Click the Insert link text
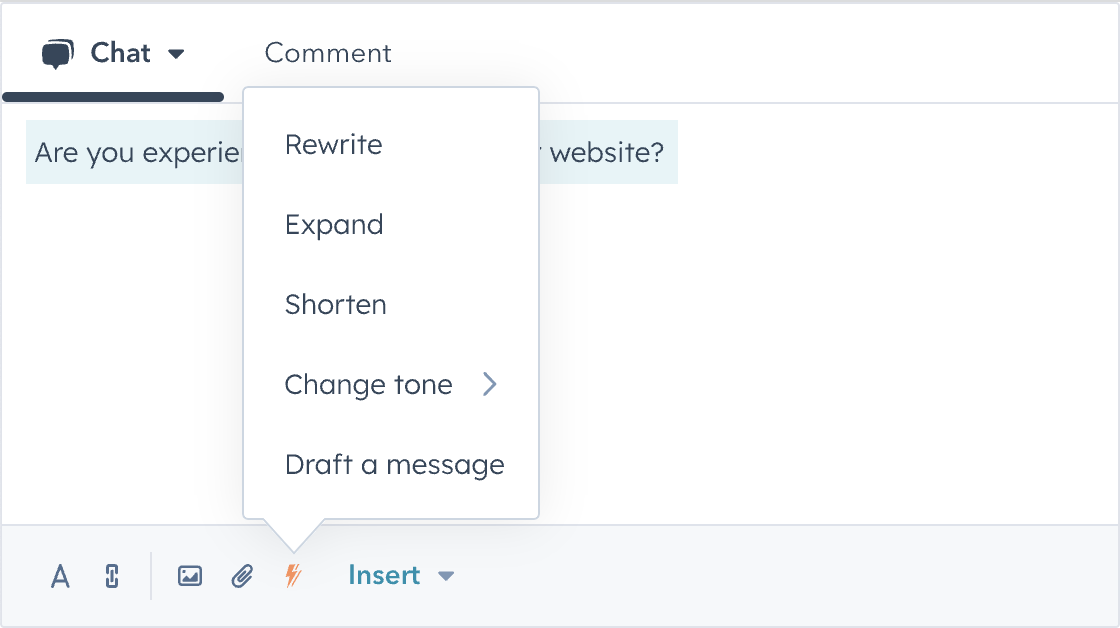This screenshot has width=1120, height=628. [383, 575]
